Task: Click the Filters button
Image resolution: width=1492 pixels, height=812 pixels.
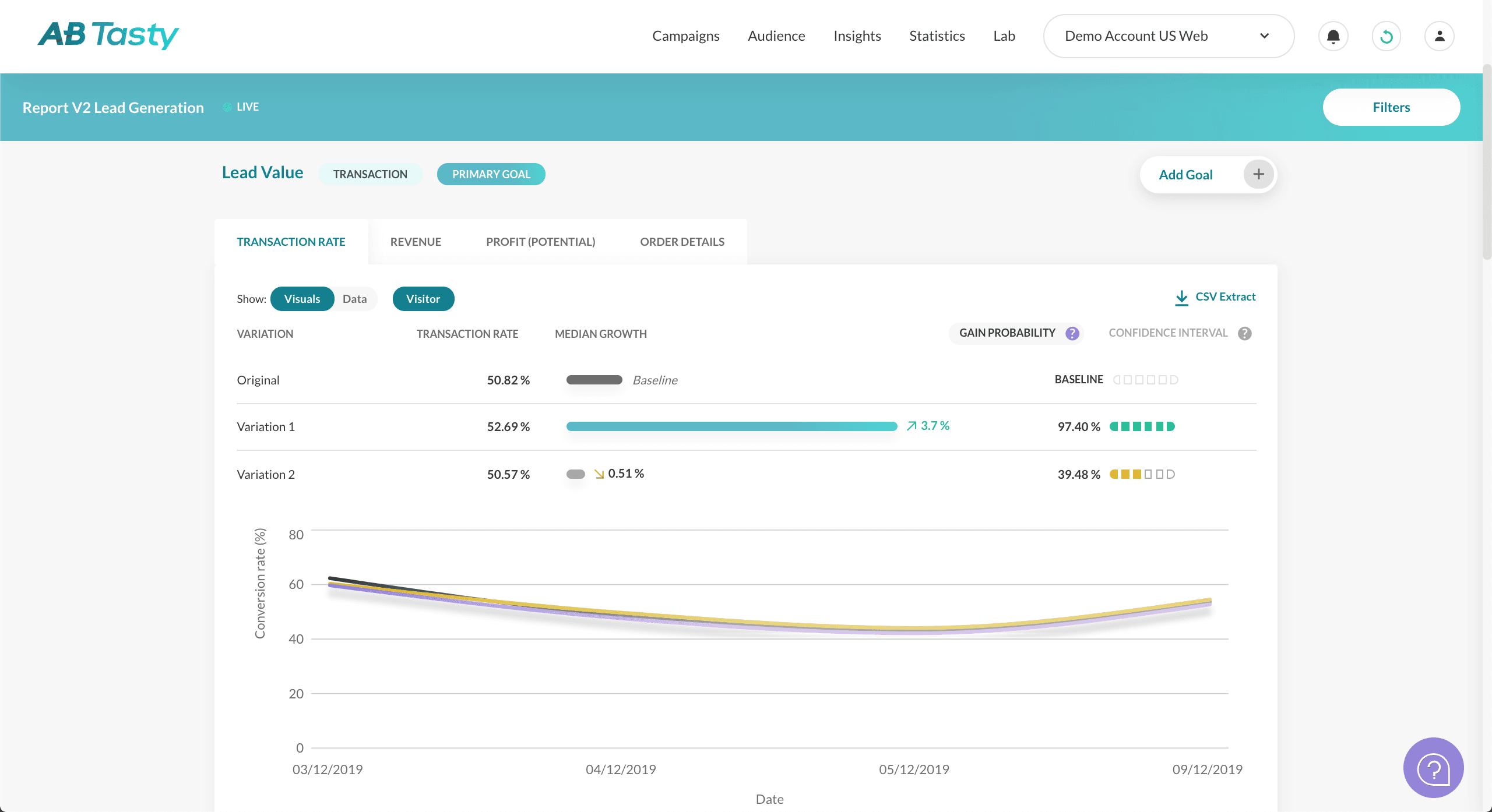Action: (1391, 107)
